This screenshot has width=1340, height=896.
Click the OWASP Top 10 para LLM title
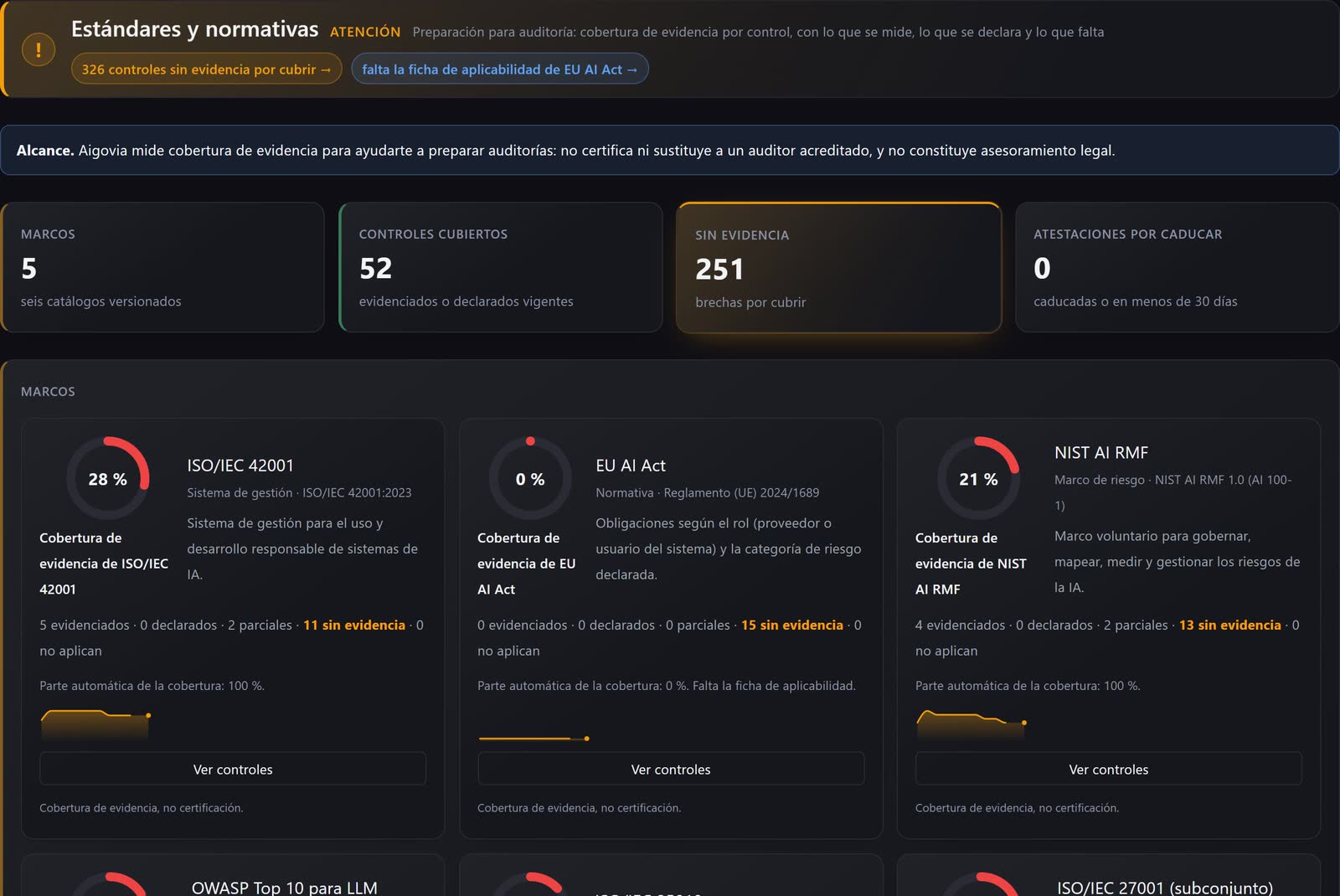(x=285, y=888)
